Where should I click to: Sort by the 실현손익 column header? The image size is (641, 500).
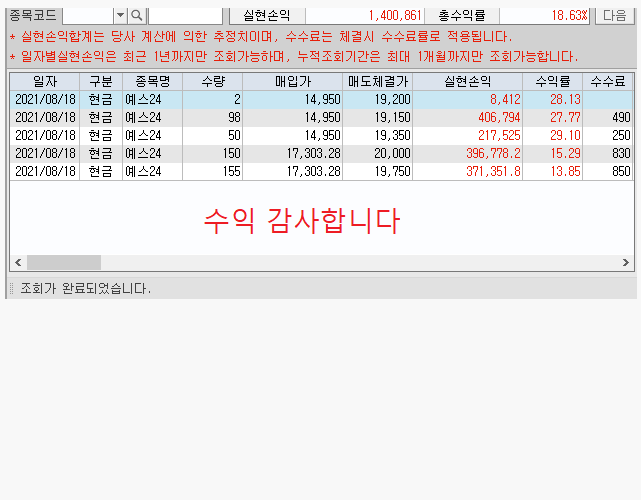(467, 82)
